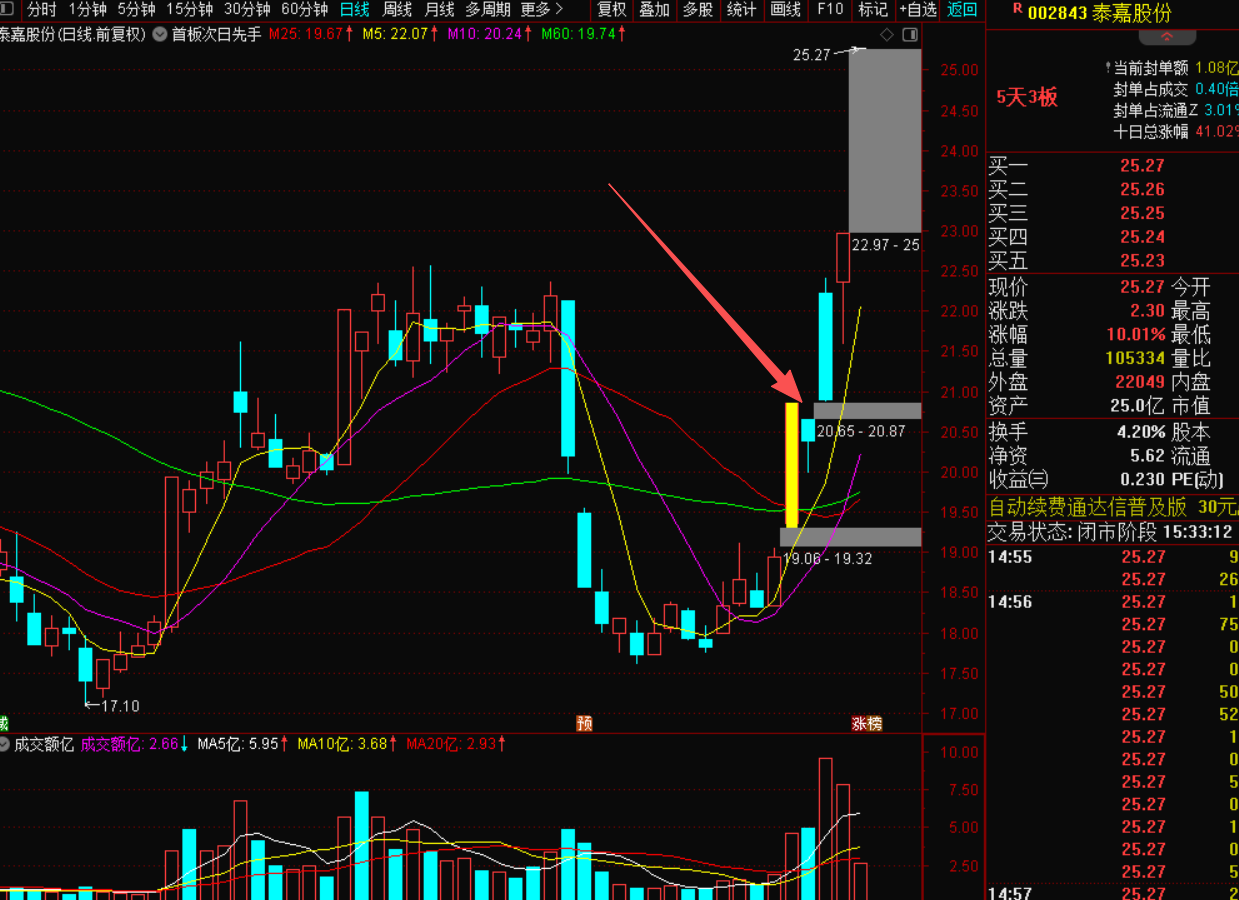Open F10 company info
Viewport: 1239px width, 900px height.
point(830,10)
